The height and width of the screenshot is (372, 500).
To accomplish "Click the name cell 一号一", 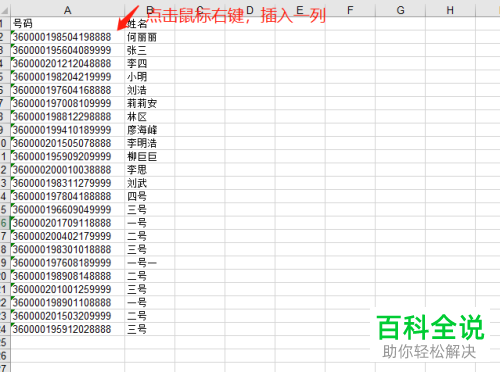I will pyautogui.click(x=150, y=263).
